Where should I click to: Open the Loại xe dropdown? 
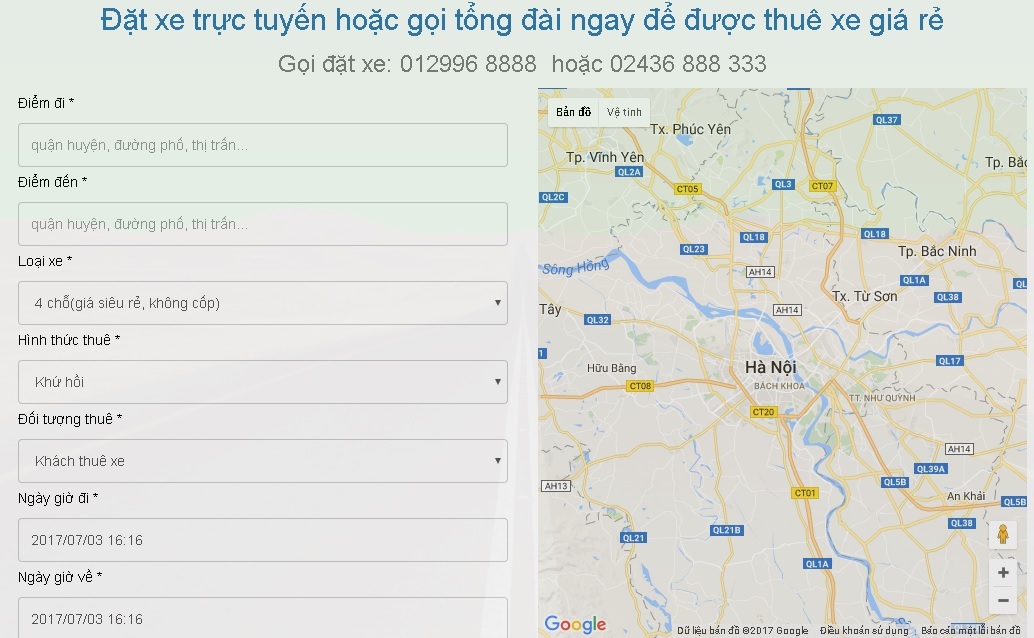coord(262,303)
